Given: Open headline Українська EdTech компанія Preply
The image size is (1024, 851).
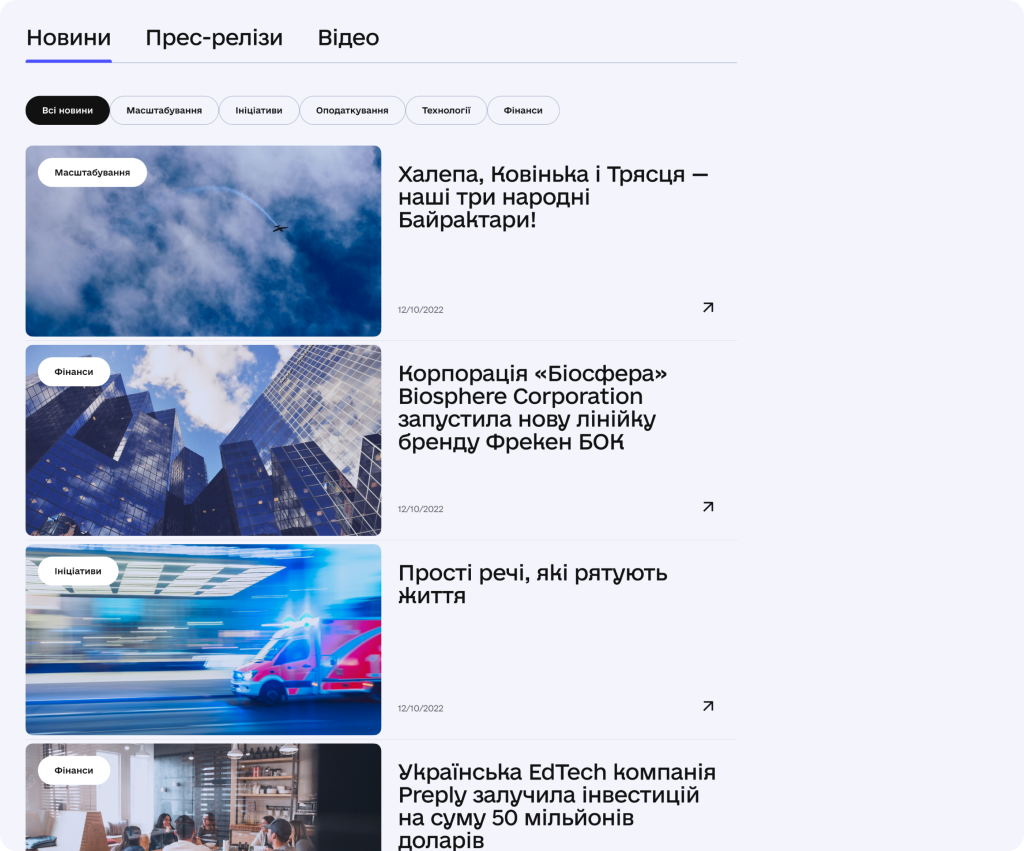Looking at the screenshot, I should 556,806.
